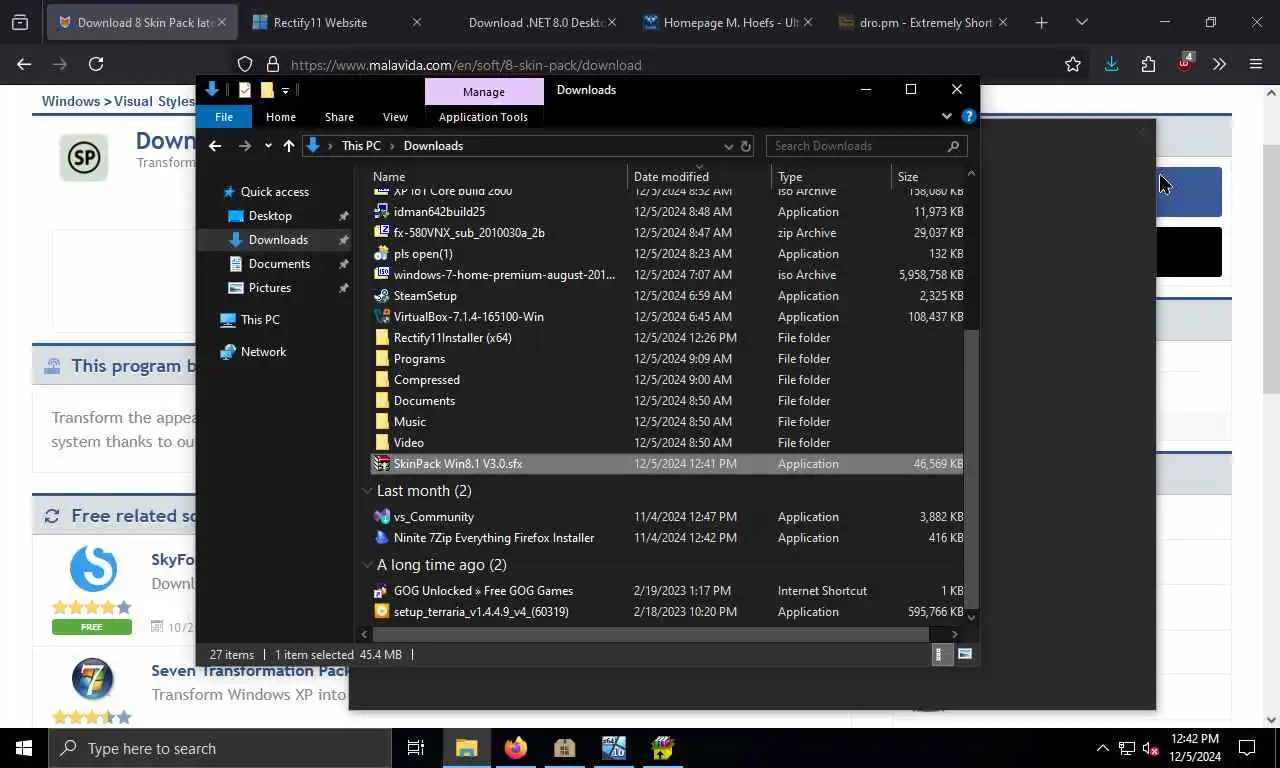Viewport: 1280px width, 768px height.
Task: Select VirtualBox-7.1.4 installer icon
Action: tap(381, 317)
